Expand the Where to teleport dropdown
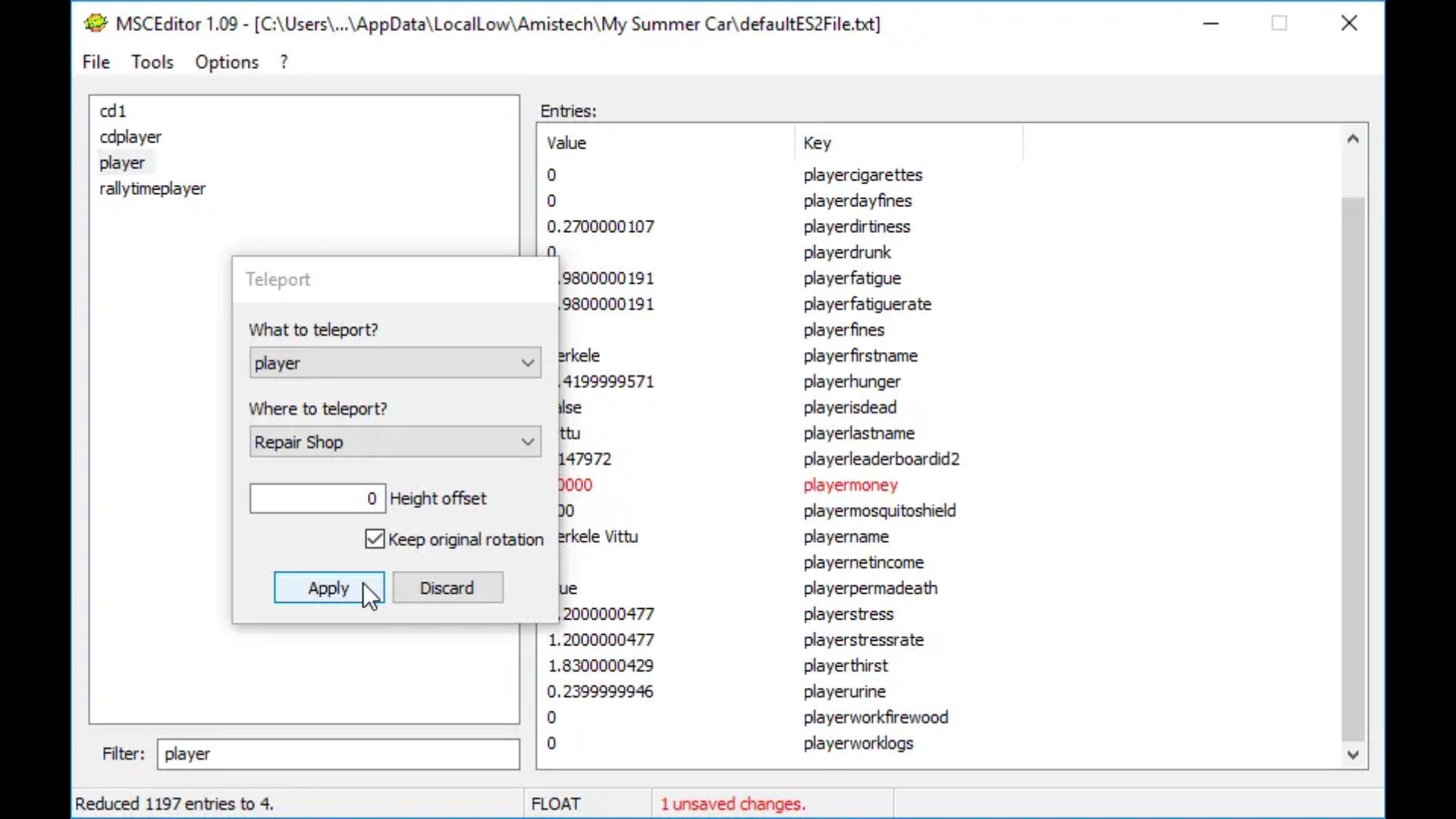Screen dimensions: 1456x819 394,442
